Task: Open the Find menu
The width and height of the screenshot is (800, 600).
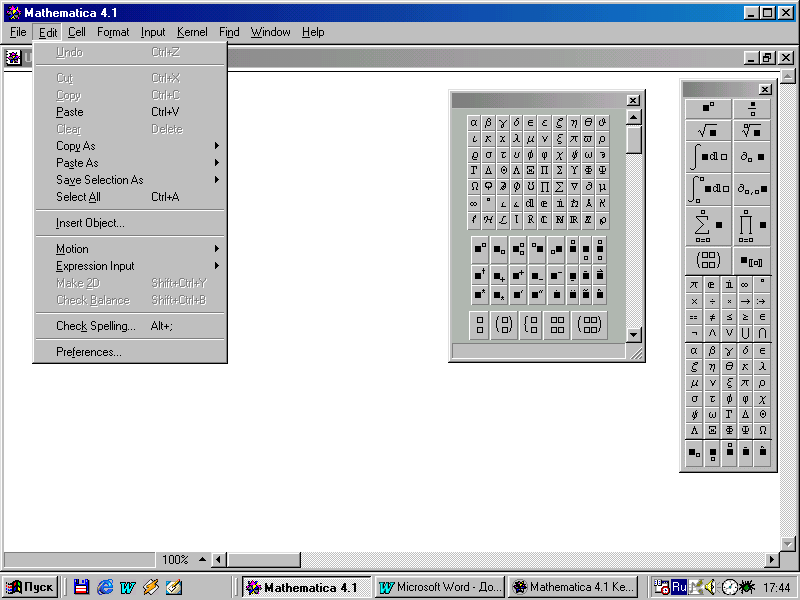Action: click(229, 32)
